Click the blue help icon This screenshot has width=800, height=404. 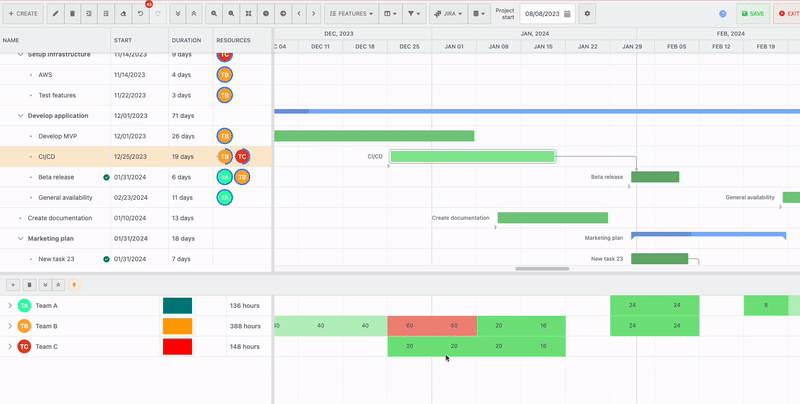click(x=723, y=14)
